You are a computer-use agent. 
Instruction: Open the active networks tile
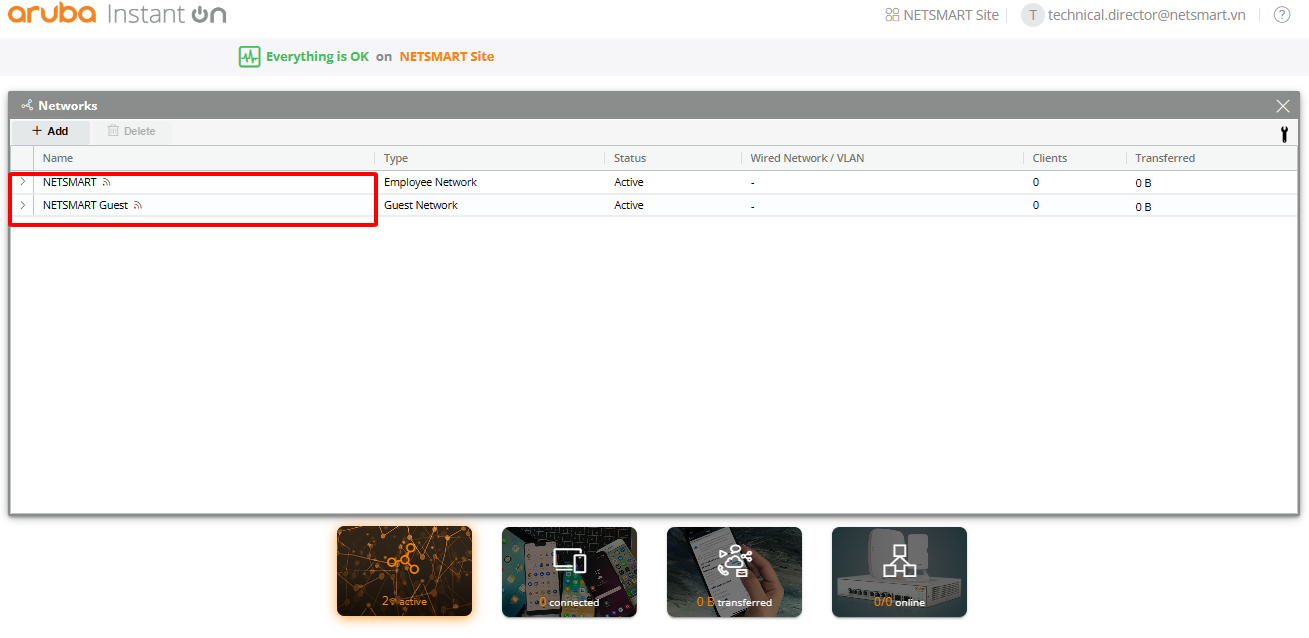point(404,572)
